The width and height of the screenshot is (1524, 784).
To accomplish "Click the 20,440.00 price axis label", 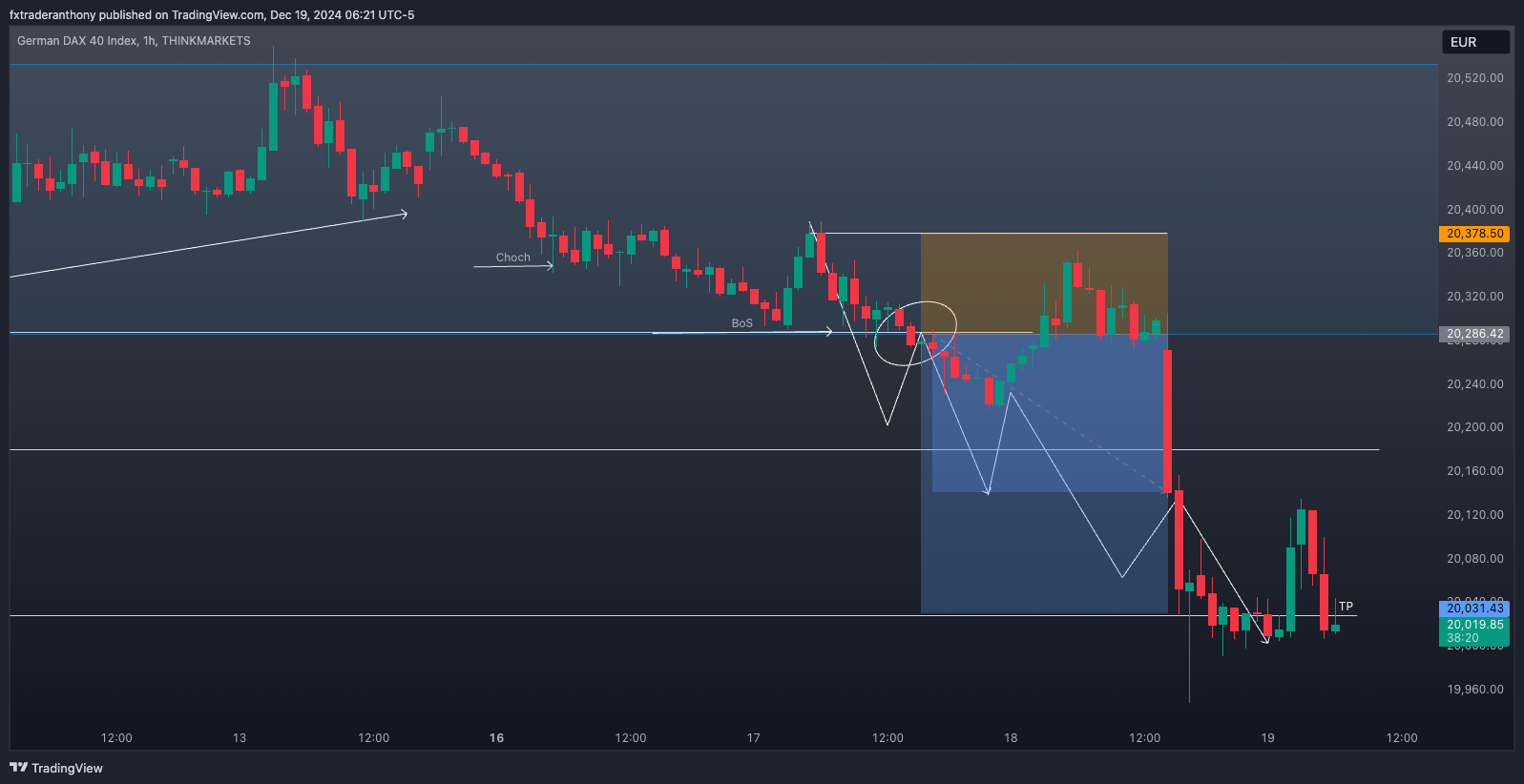I will [1475, 166].
